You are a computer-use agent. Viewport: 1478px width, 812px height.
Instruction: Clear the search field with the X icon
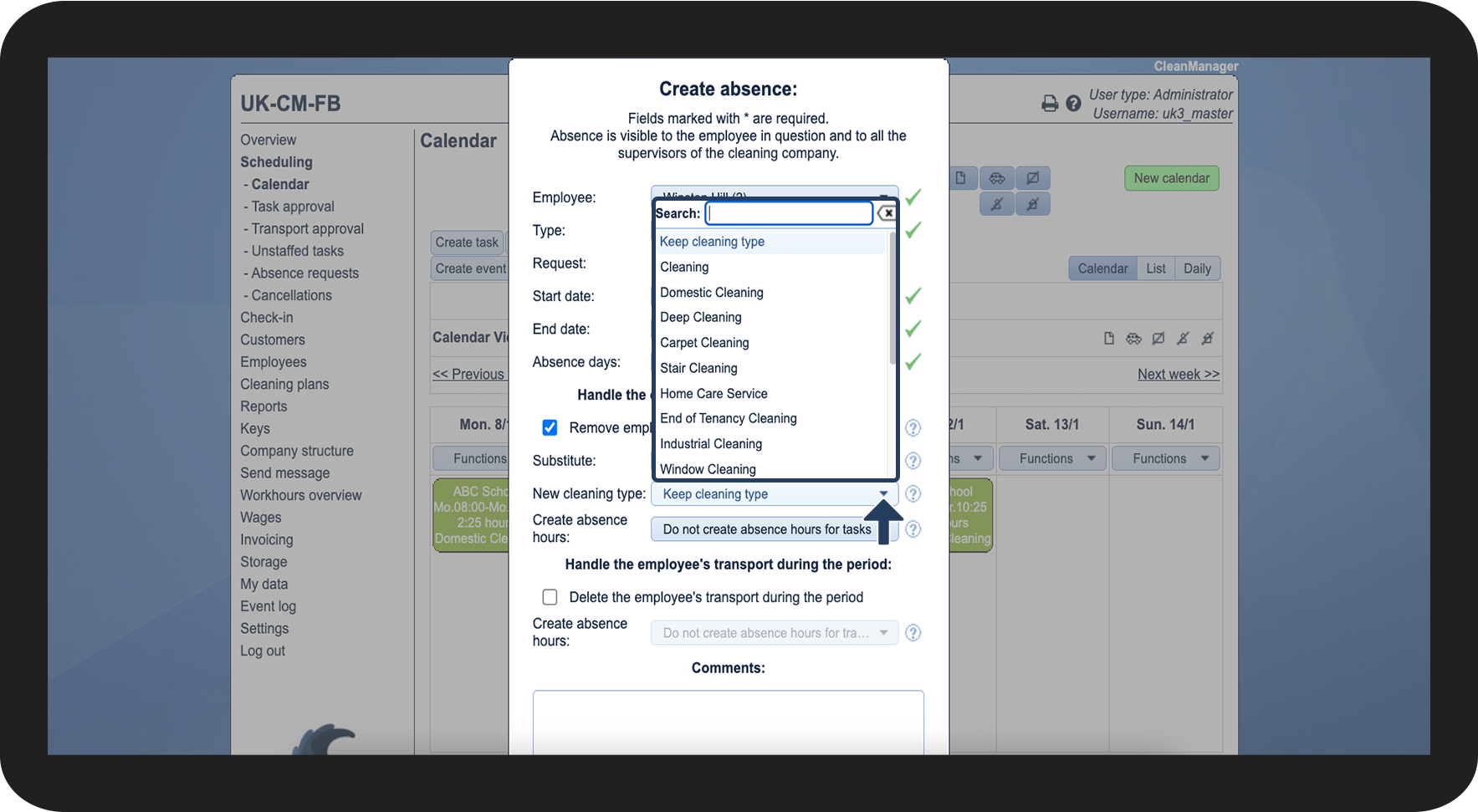point(887,213)
